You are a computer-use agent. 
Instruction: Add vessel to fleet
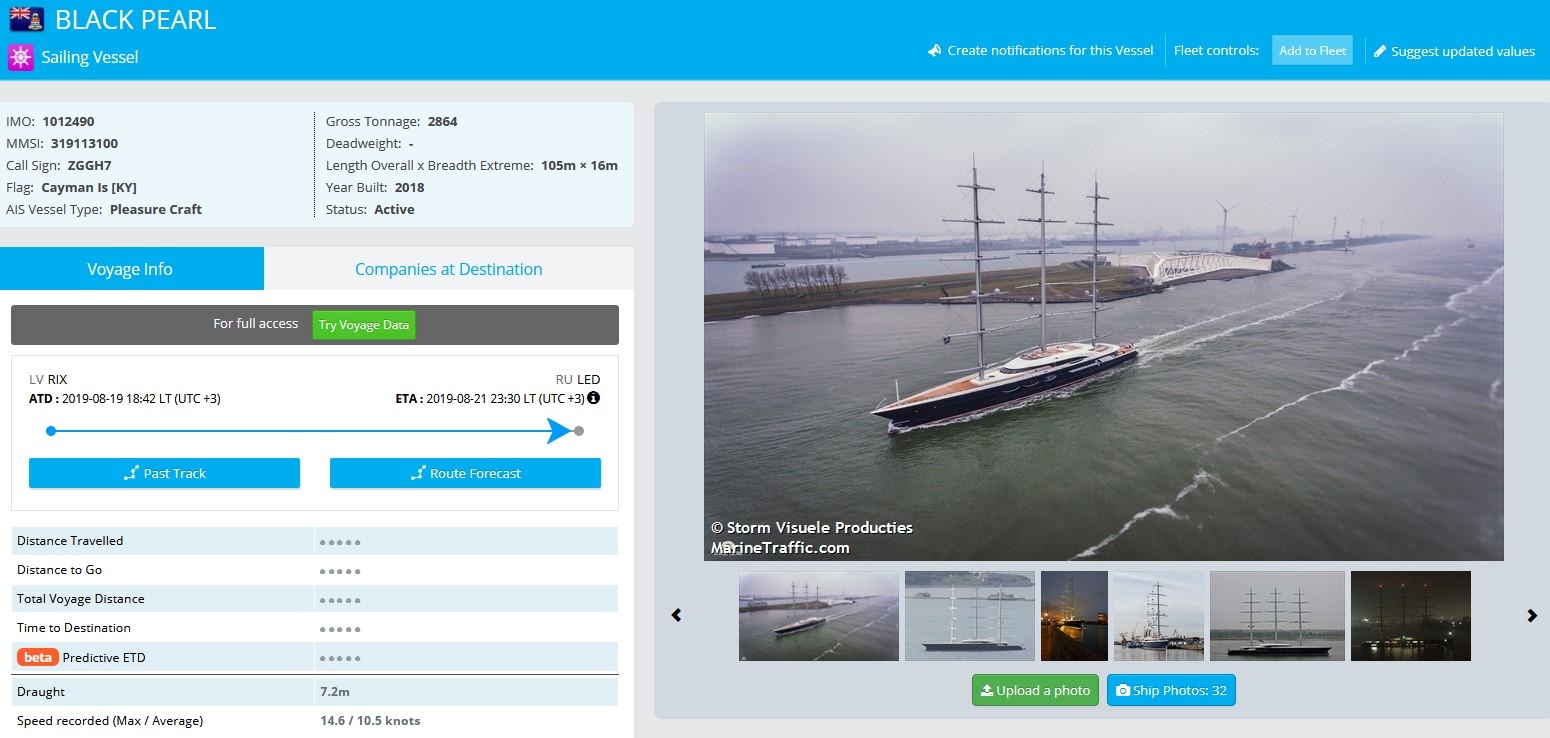click(x=1312, y=50)
